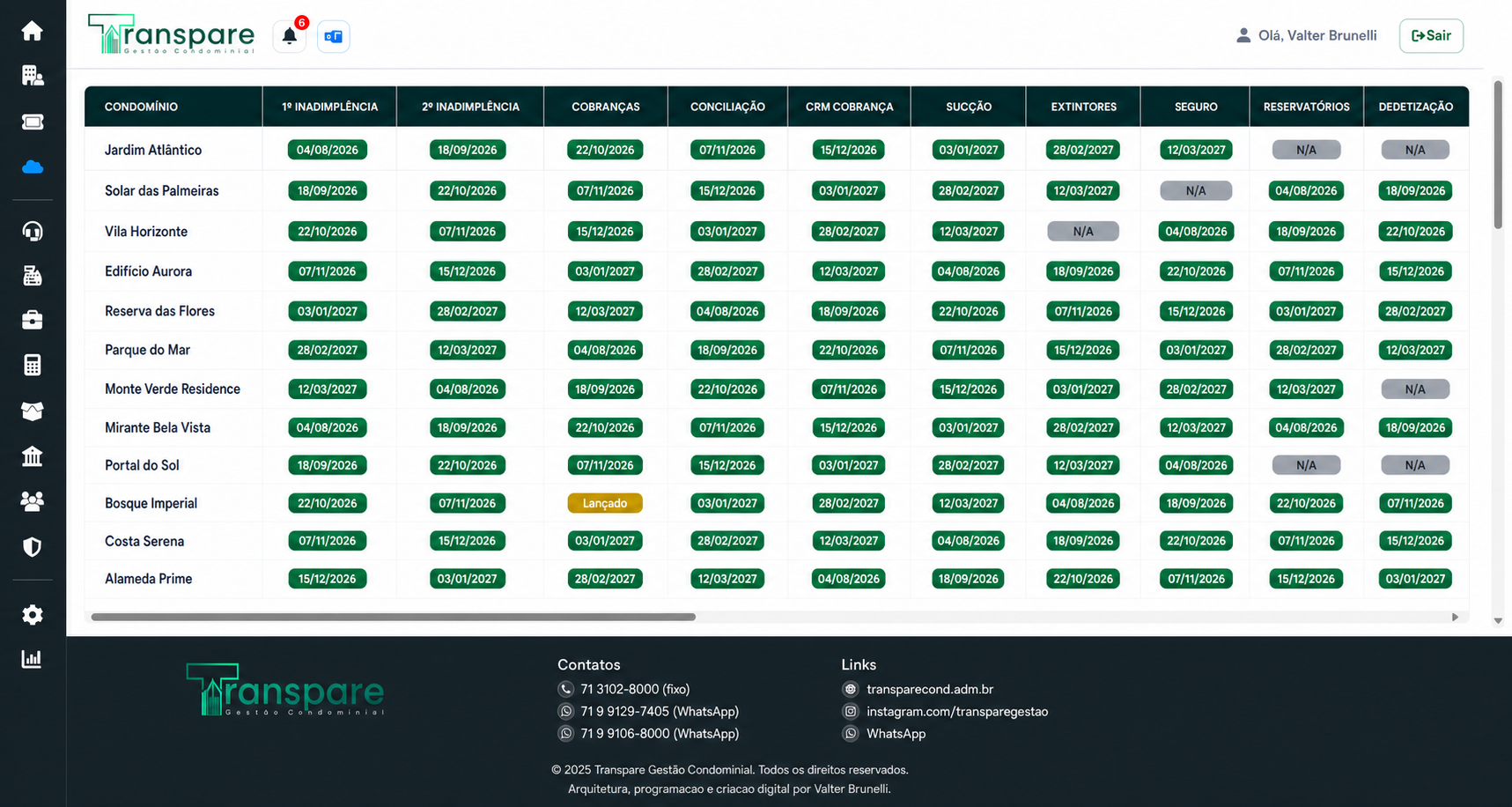Screen dimensions: 1512x807
Task: Open the headset support sidebar icon
Action: point(33,231)
